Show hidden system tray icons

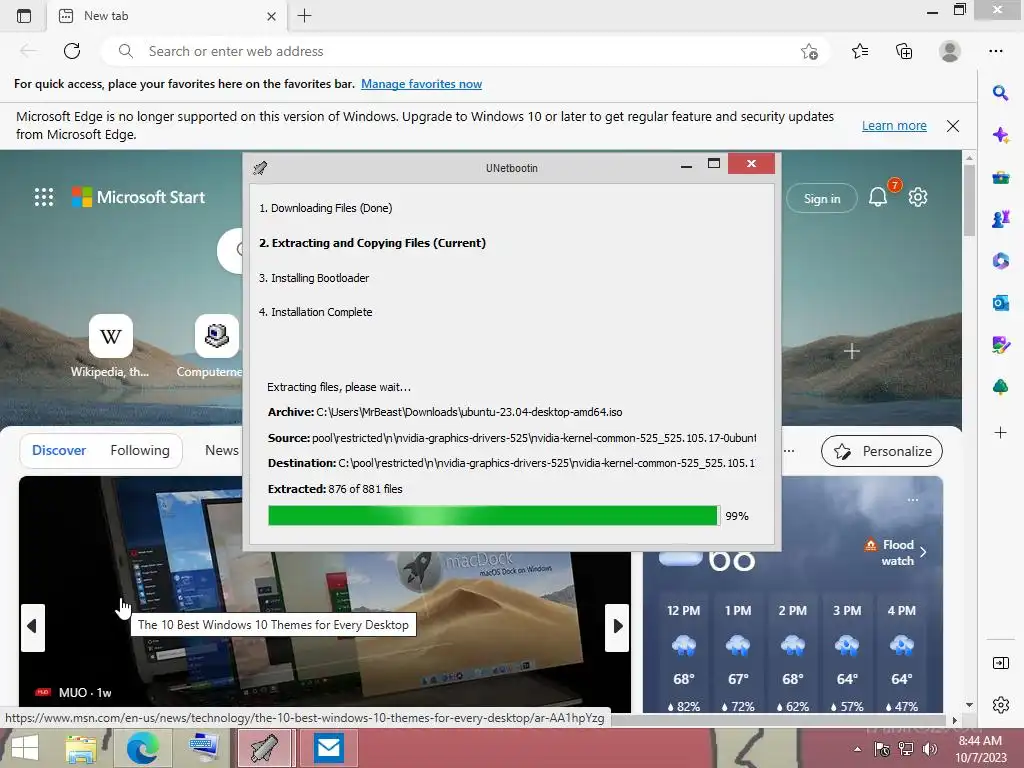click(857, 749)
